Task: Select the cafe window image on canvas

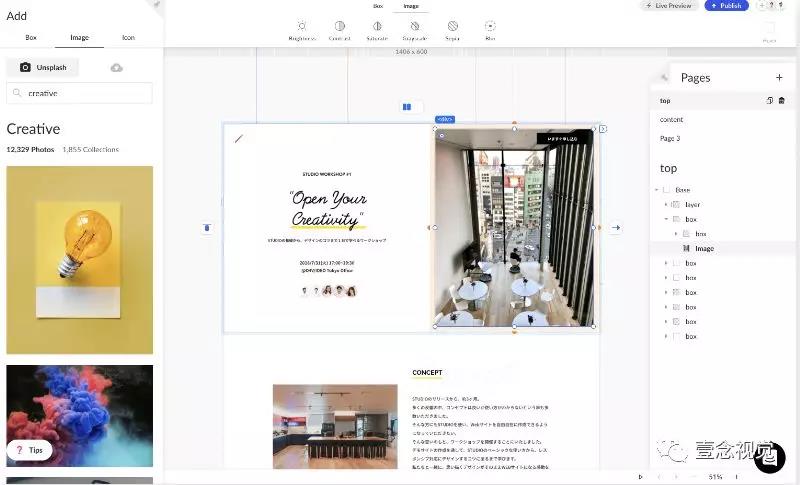Action: pos(514,227)
